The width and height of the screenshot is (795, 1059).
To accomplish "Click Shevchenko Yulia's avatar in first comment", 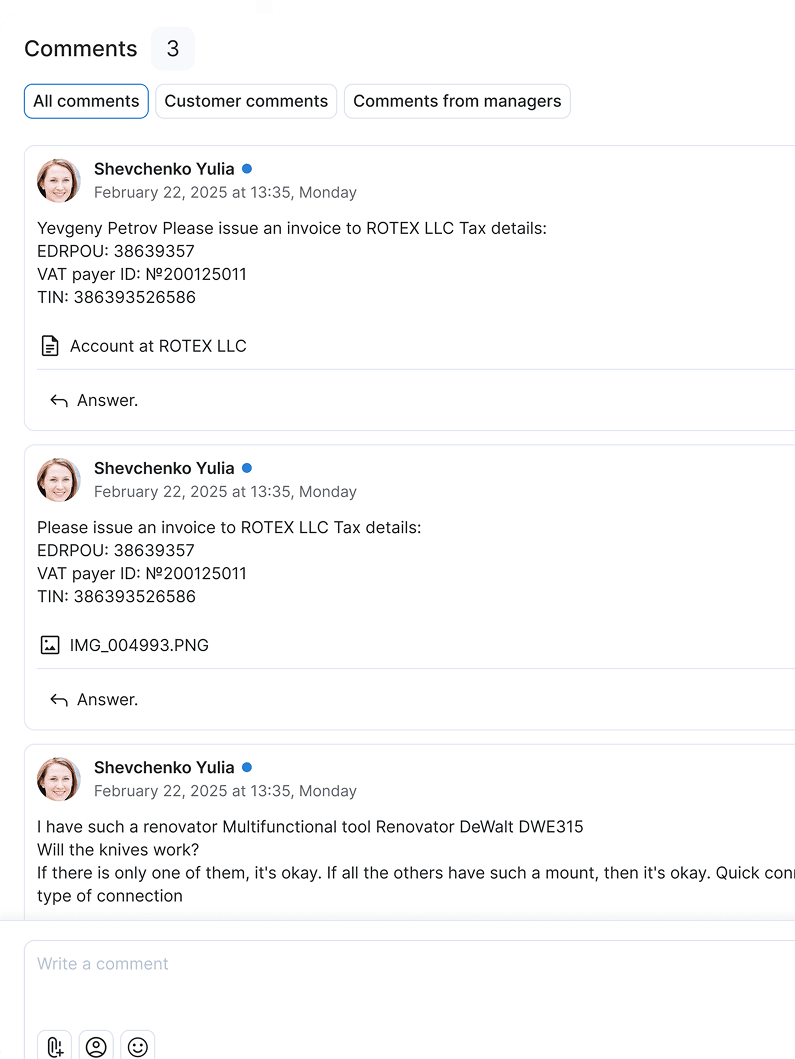I will pos(59,181).
